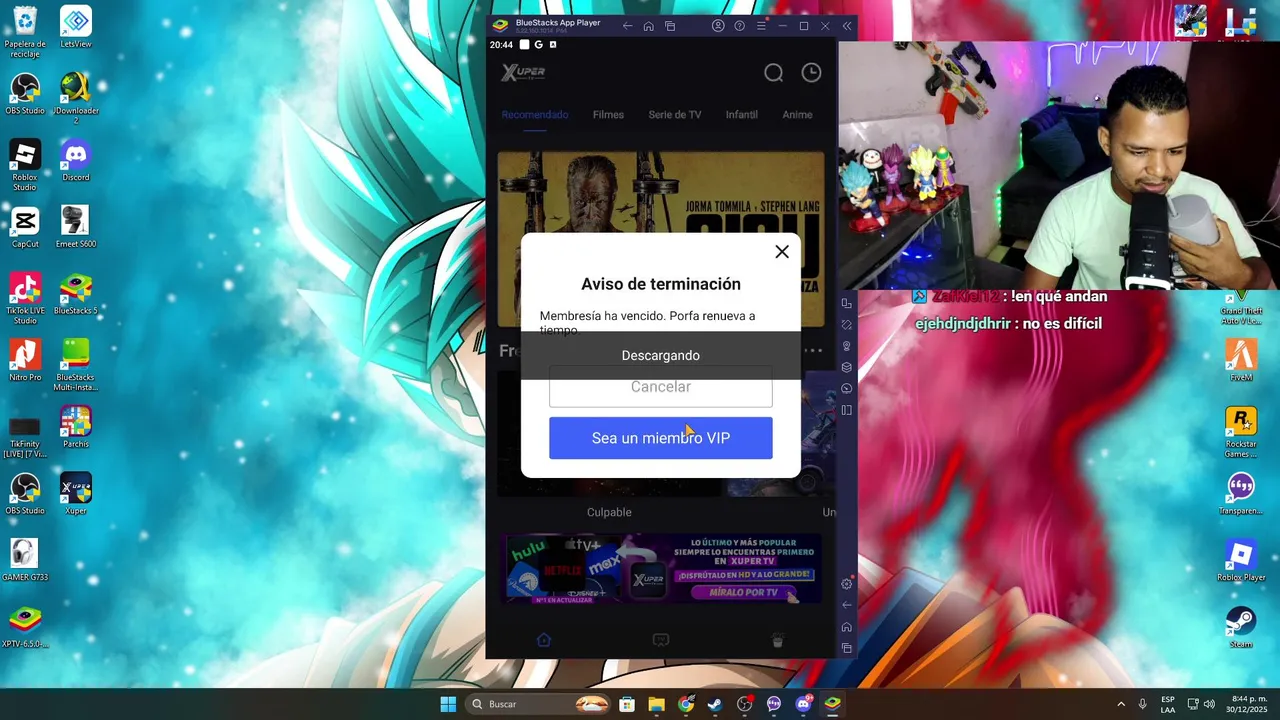Tap the Xuper bottom home icon
The width and height of the screenshot is (1280, 720).
544,640
